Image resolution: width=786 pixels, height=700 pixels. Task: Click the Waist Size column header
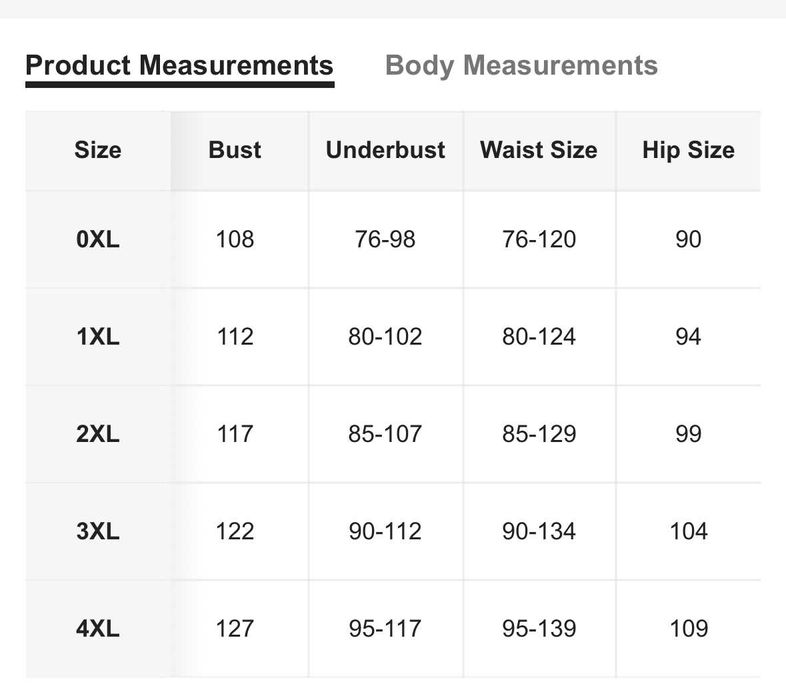(x=538, y=150)
